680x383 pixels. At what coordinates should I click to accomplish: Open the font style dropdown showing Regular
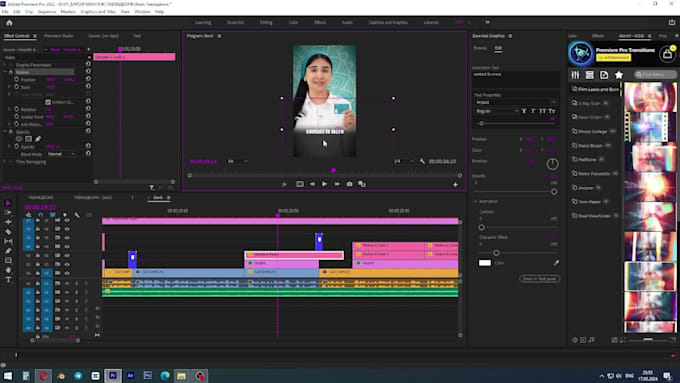[x=497, y=111]
